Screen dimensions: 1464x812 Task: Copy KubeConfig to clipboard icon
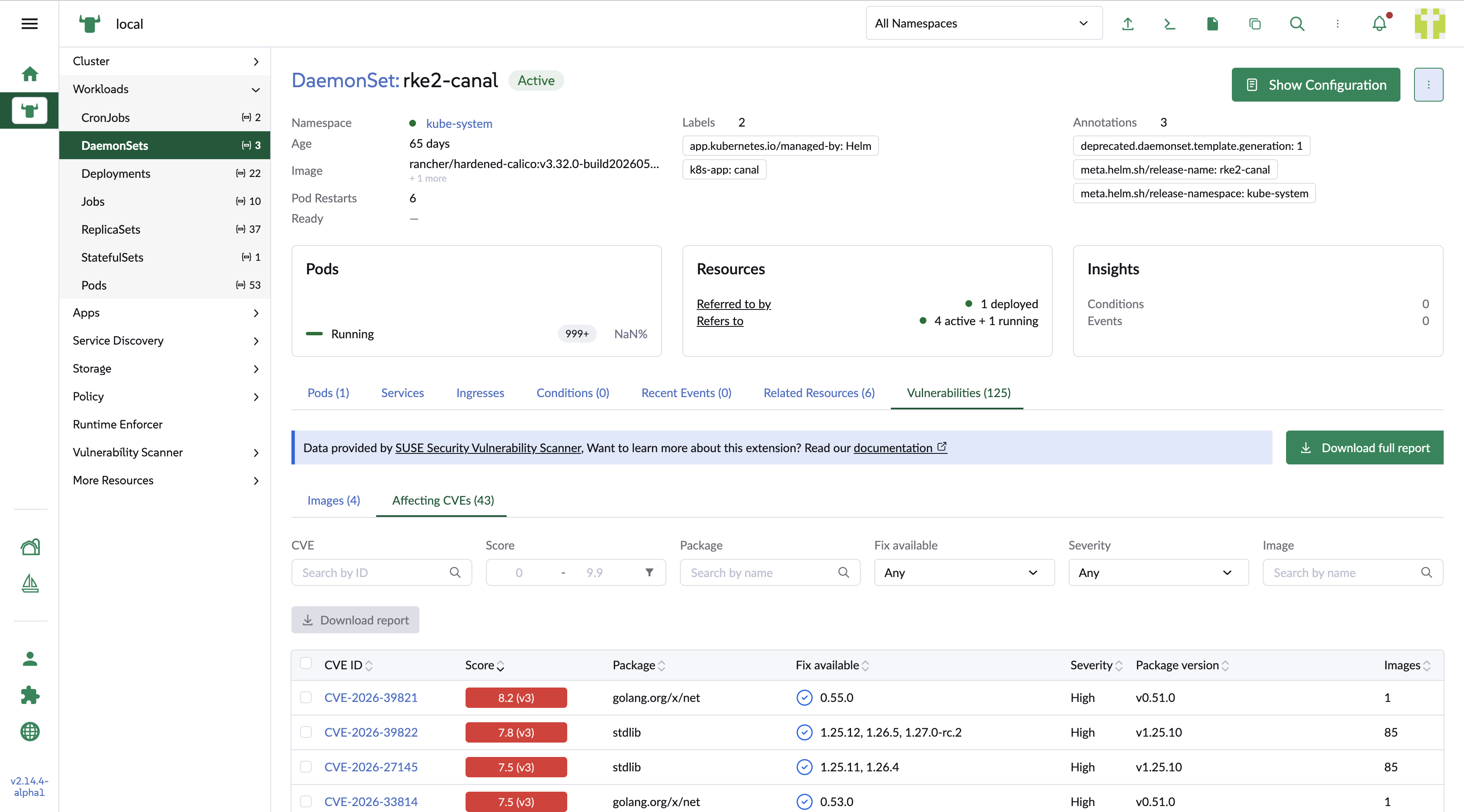click(x=1255, y=23)
